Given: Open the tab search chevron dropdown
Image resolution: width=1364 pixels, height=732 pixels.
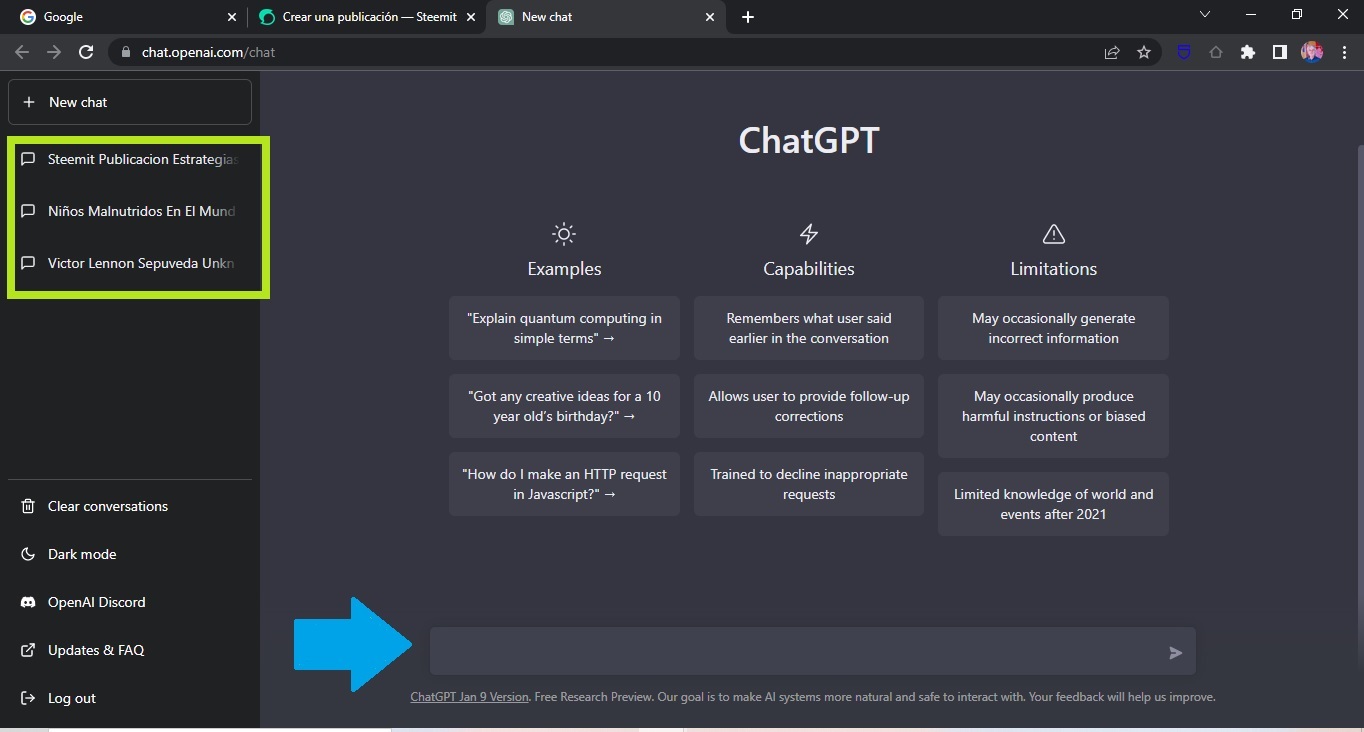Looking at the screenshot, I should pos(1205,15).
